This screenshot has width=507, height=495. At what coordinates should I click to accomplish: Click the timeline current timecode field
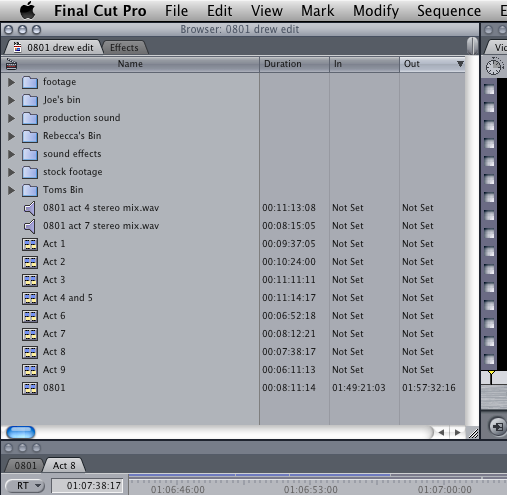coord(87,486)
